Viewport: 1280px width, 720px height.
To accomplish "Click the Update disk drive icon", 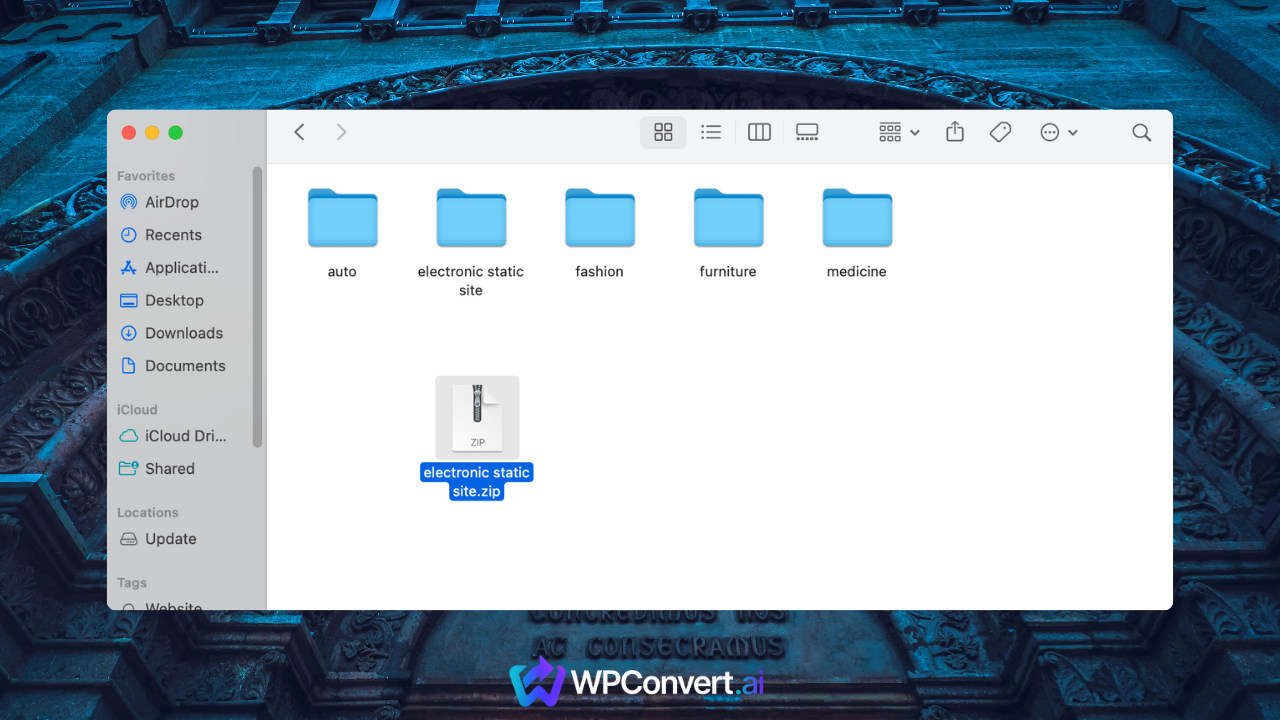I will (128, 538).
